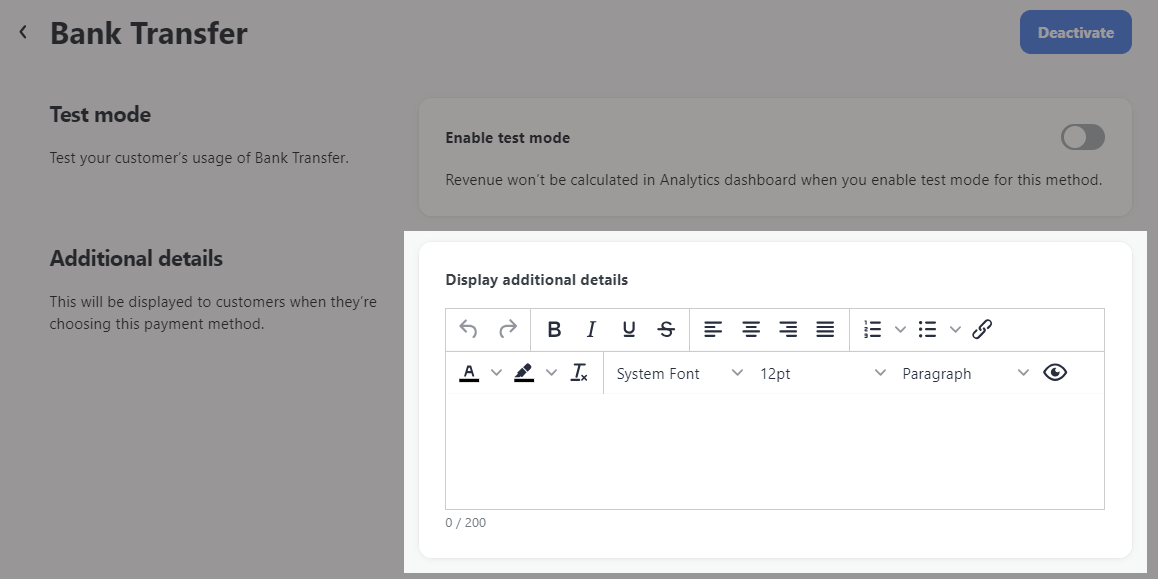Screen dimensions: 1158x579
Task: Toggle the eye preview icon
Action: tap(1055, 372)
